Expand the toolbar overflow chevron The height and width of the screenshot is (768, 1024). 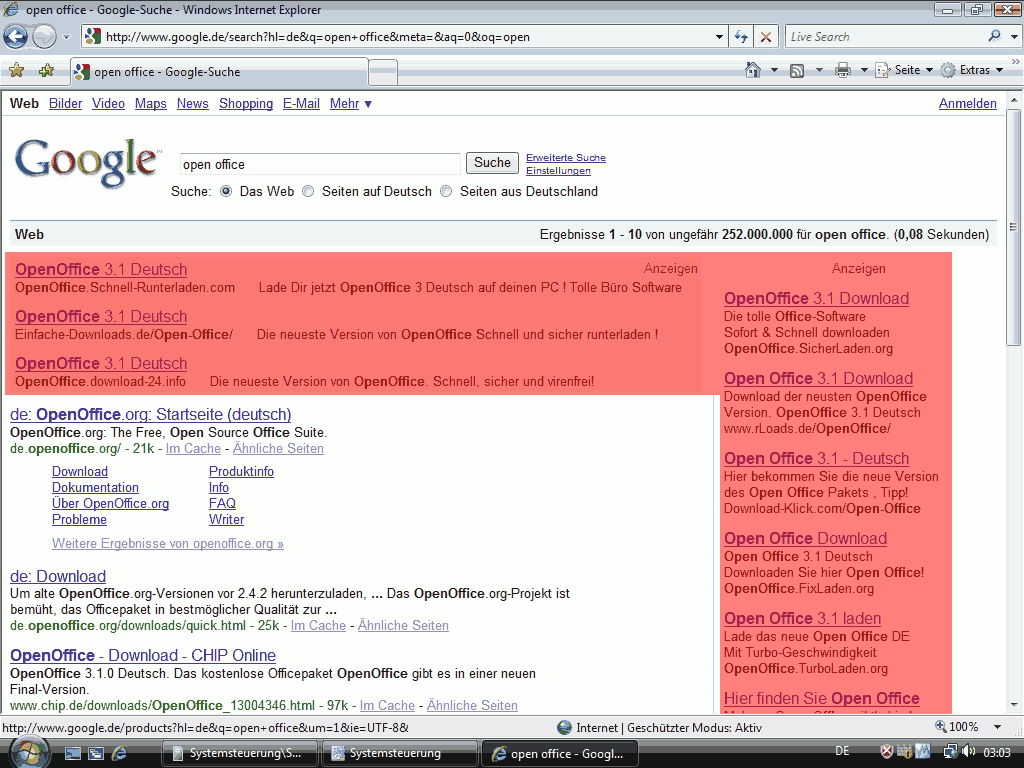(x=1016, y=61)
